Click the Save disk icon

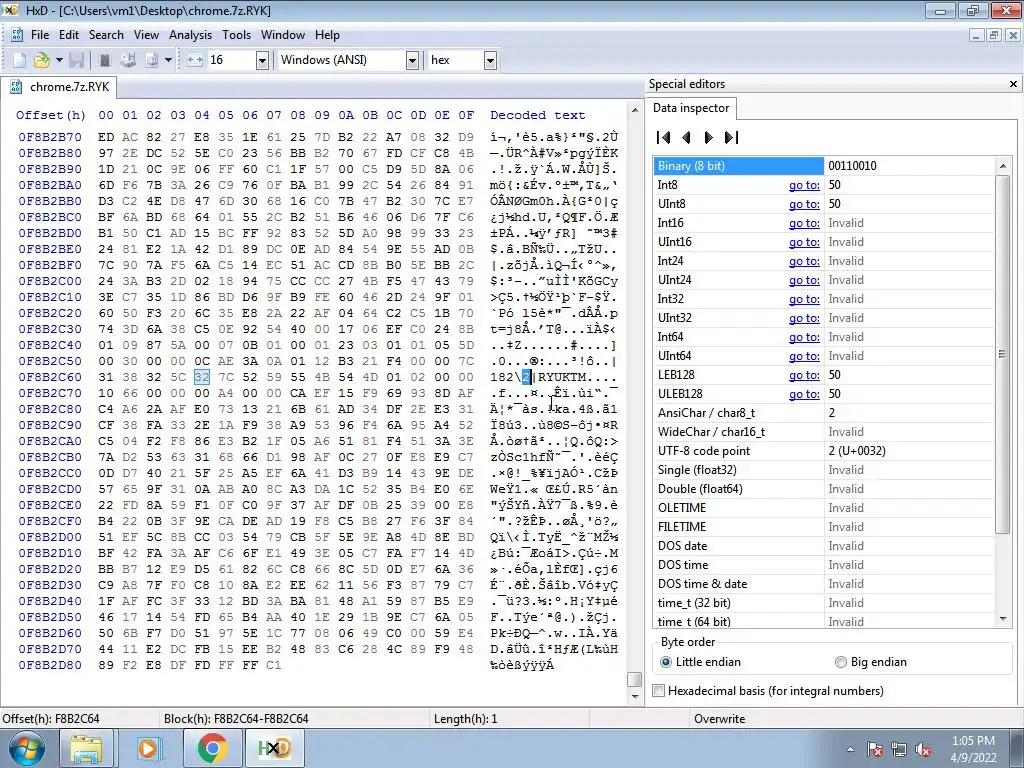[76, 60]
